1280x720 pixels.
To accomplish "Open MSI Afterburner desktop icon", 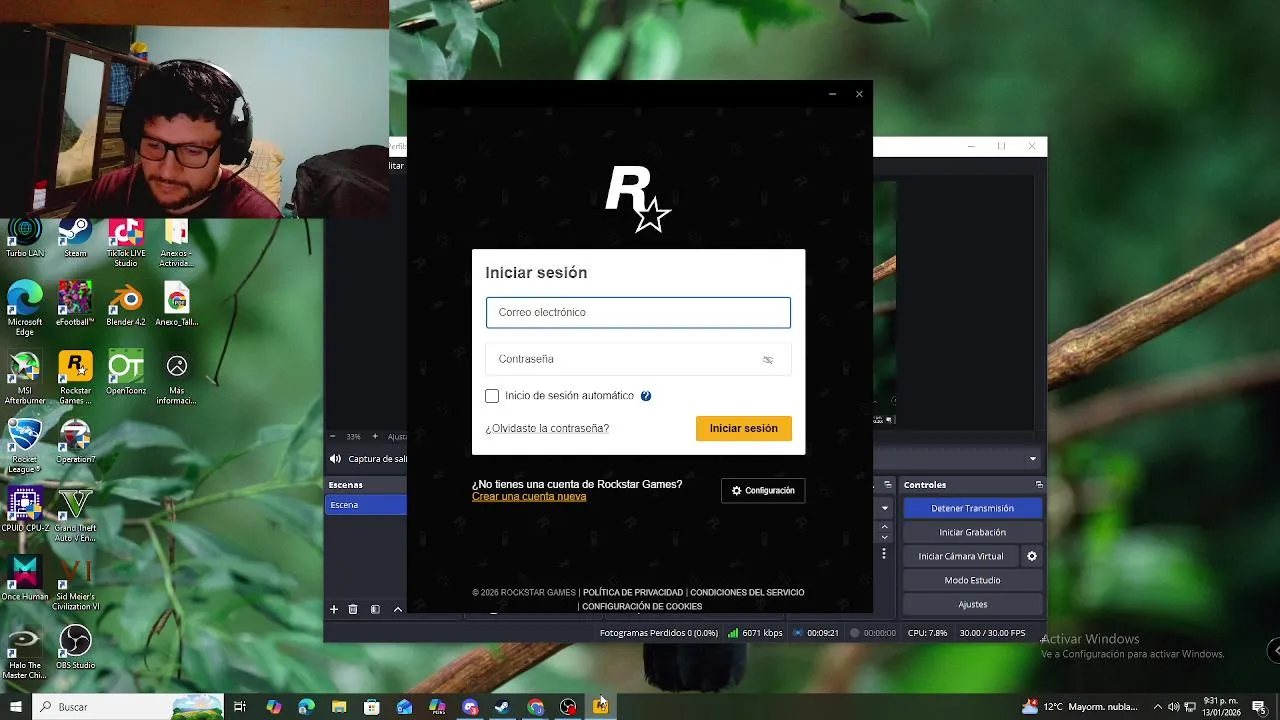I will (x=25, y=378).
